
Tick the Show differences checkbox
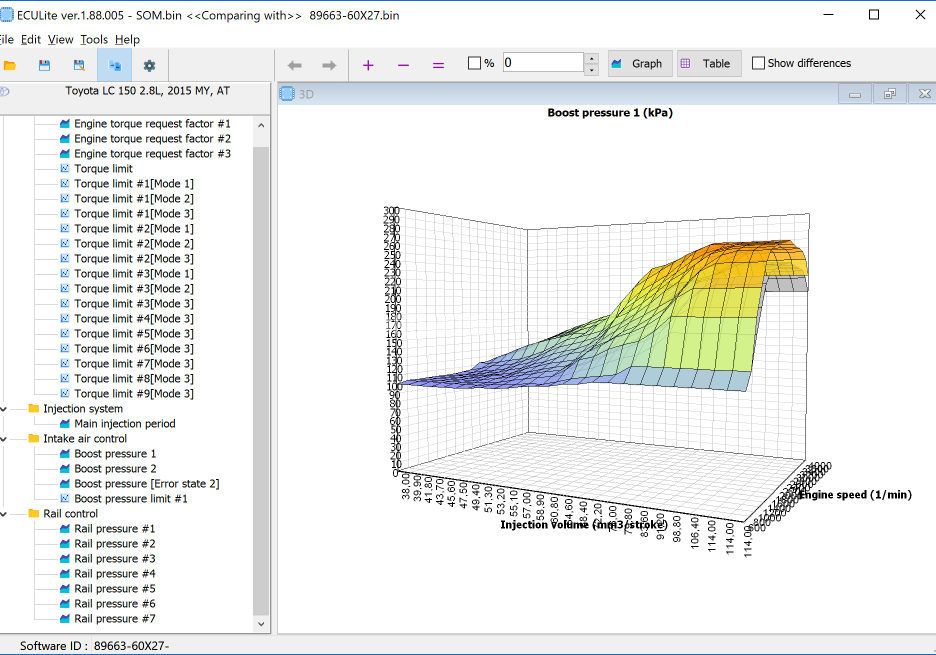759,63
